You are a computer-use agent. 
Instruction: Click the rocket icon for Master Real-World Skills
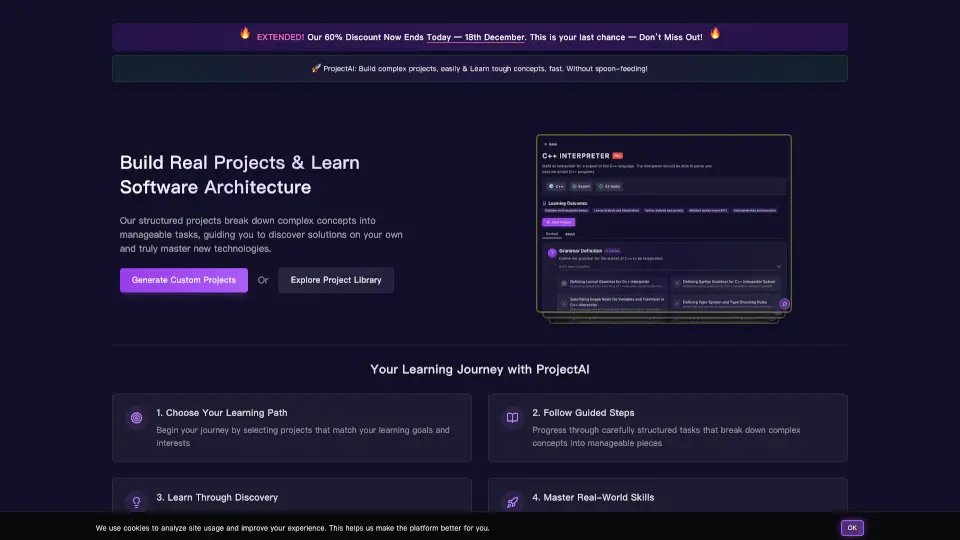(x=512, y=502)
